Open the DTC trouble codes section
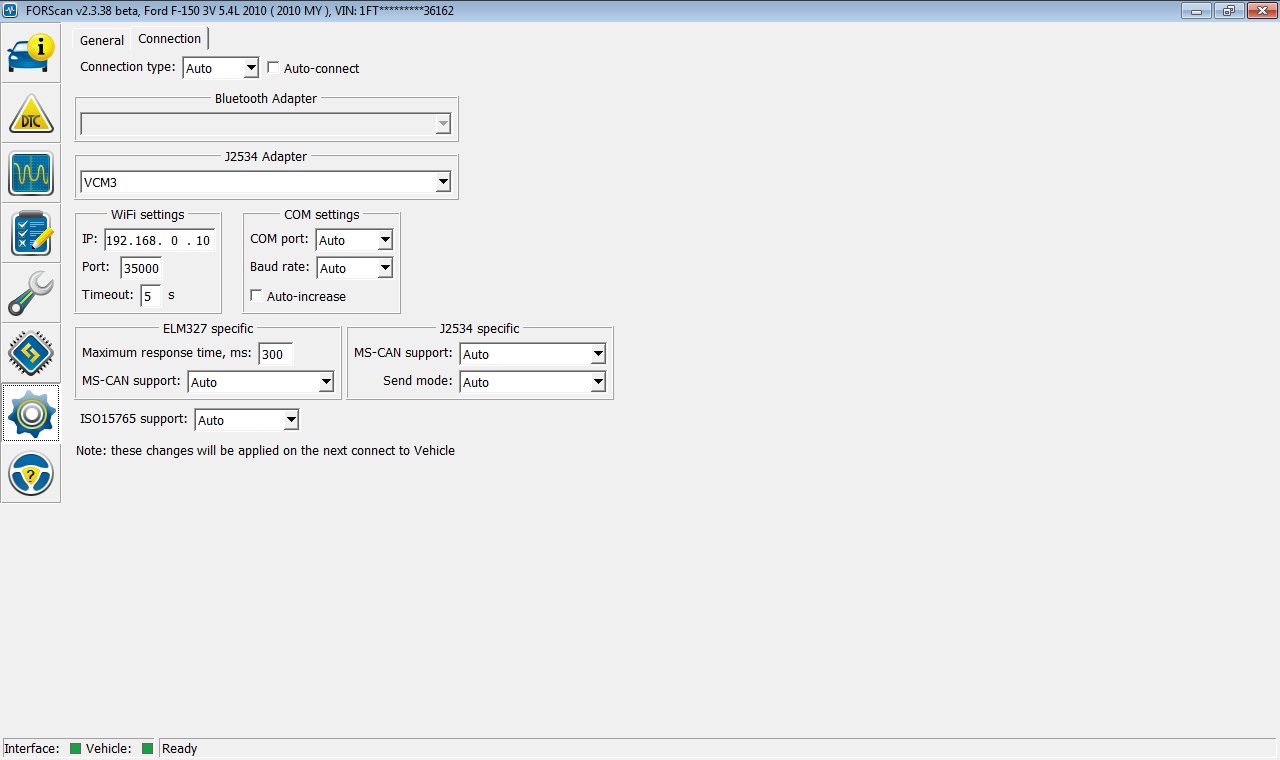This screenshot has width=1280, height=760. [x=31, y=114]
